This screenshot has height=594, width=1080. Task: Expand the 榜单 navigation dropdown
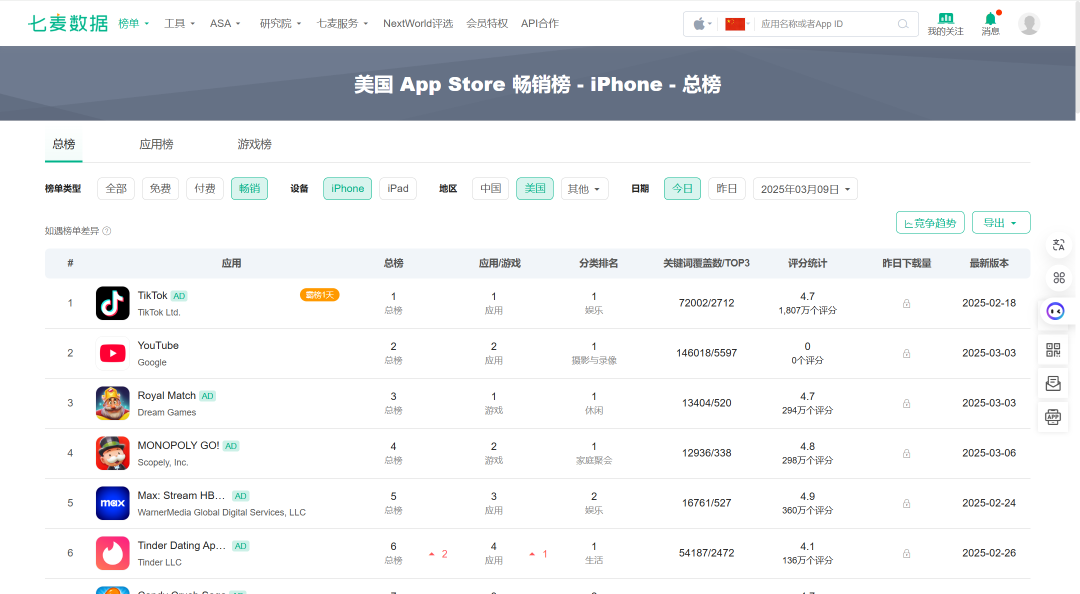point(134,23)
